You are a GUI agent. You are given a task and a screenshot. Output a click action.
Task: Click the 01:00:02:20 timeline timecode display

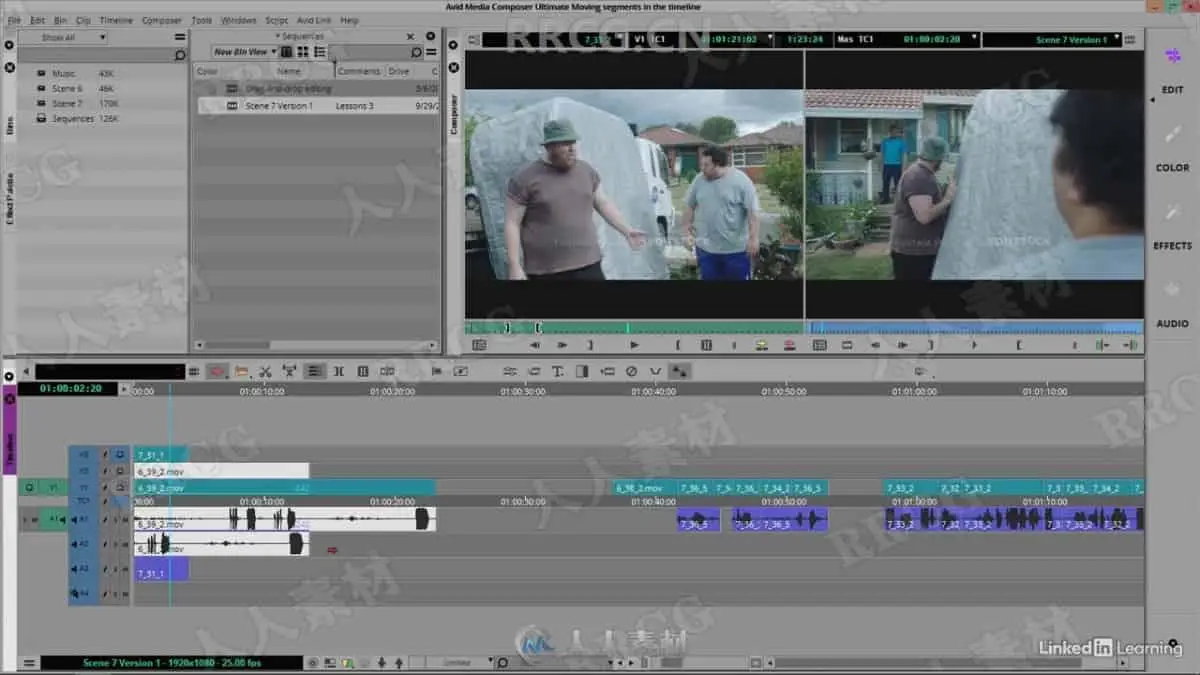(70, 389)
